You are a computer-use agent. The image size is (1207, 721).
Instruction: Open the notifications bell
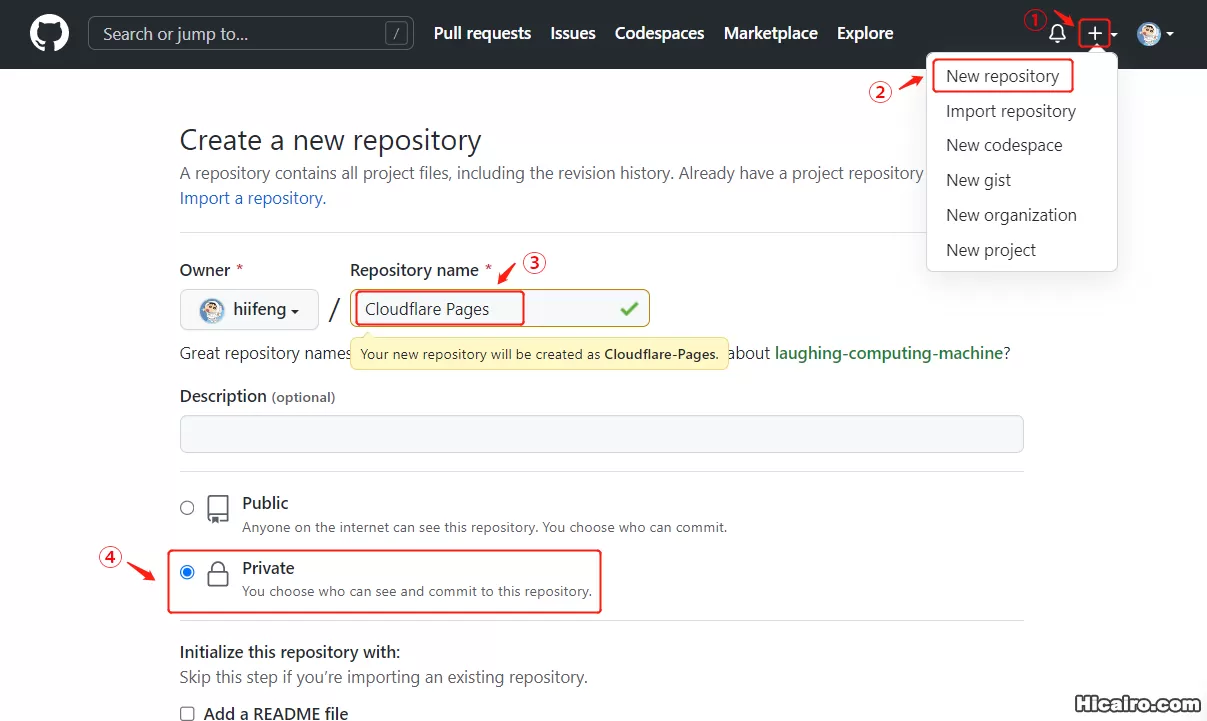[1057, 34]
